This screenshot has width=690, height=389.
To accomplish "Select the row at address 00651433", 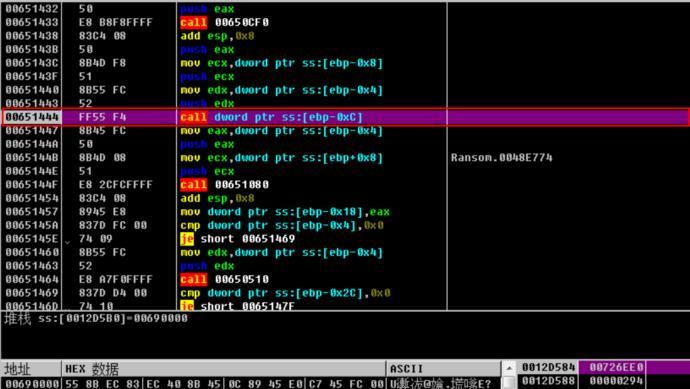I will coord(32,22).
